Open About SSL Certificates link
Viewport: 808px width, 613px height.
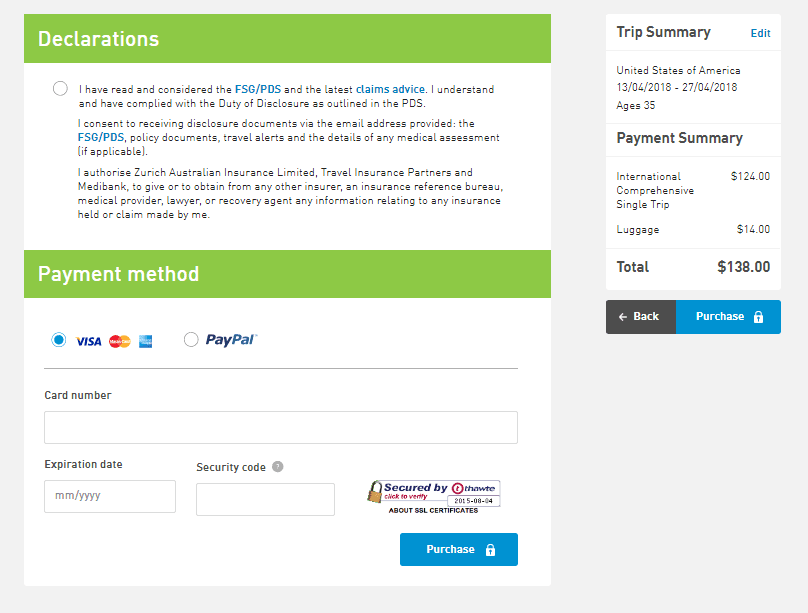click(433, 510)
